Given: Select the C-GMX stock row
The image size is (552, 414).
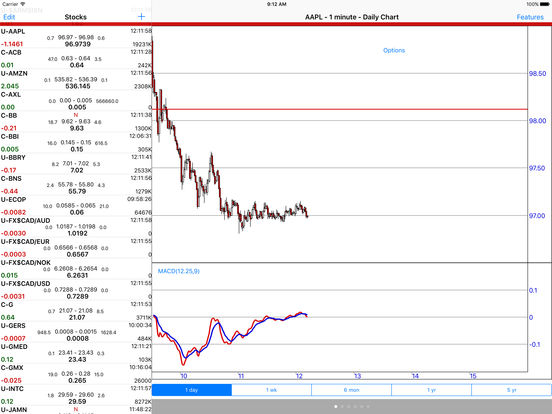Looking at the screenshot, I should pos(76,374).
